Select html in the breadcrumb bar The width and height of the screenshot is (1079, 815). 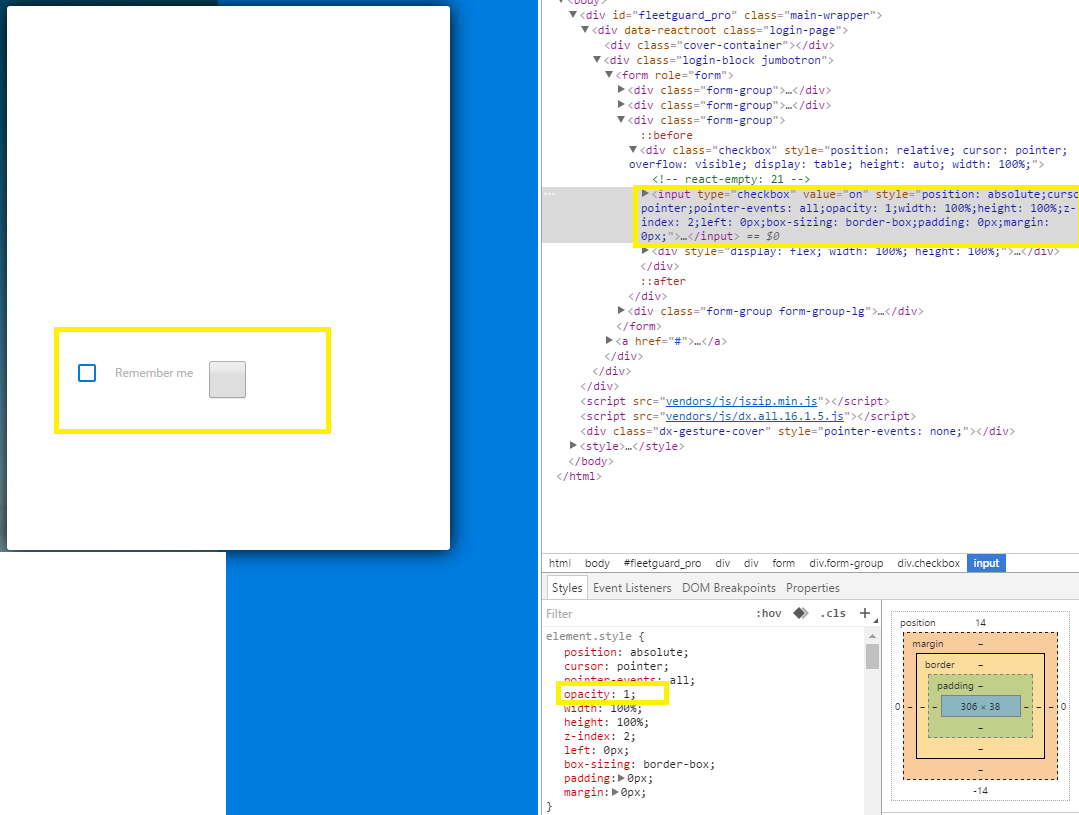(x=559, y=563)
